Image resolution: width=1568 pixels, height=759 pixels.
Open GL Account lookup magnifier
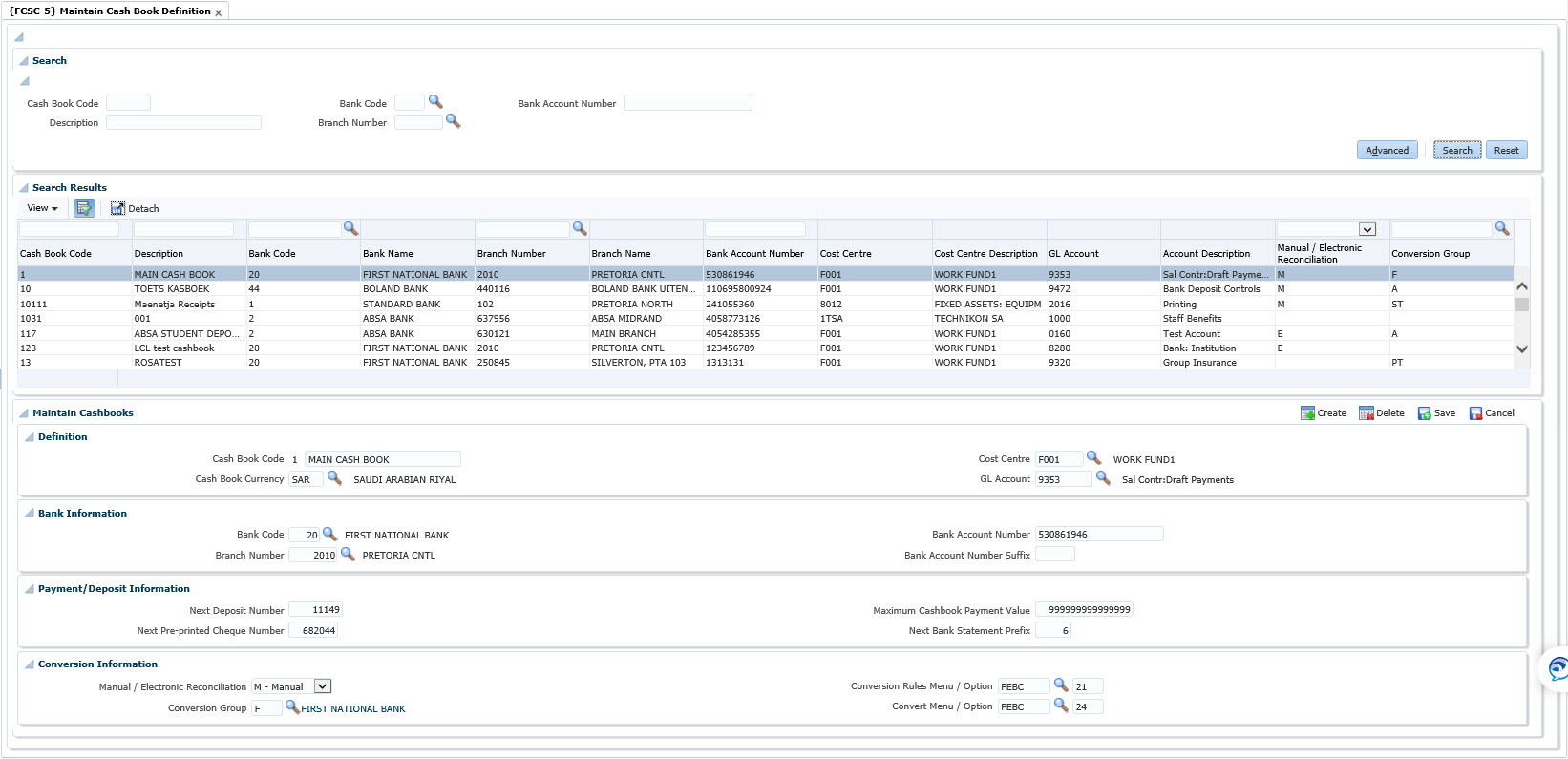1103,478
